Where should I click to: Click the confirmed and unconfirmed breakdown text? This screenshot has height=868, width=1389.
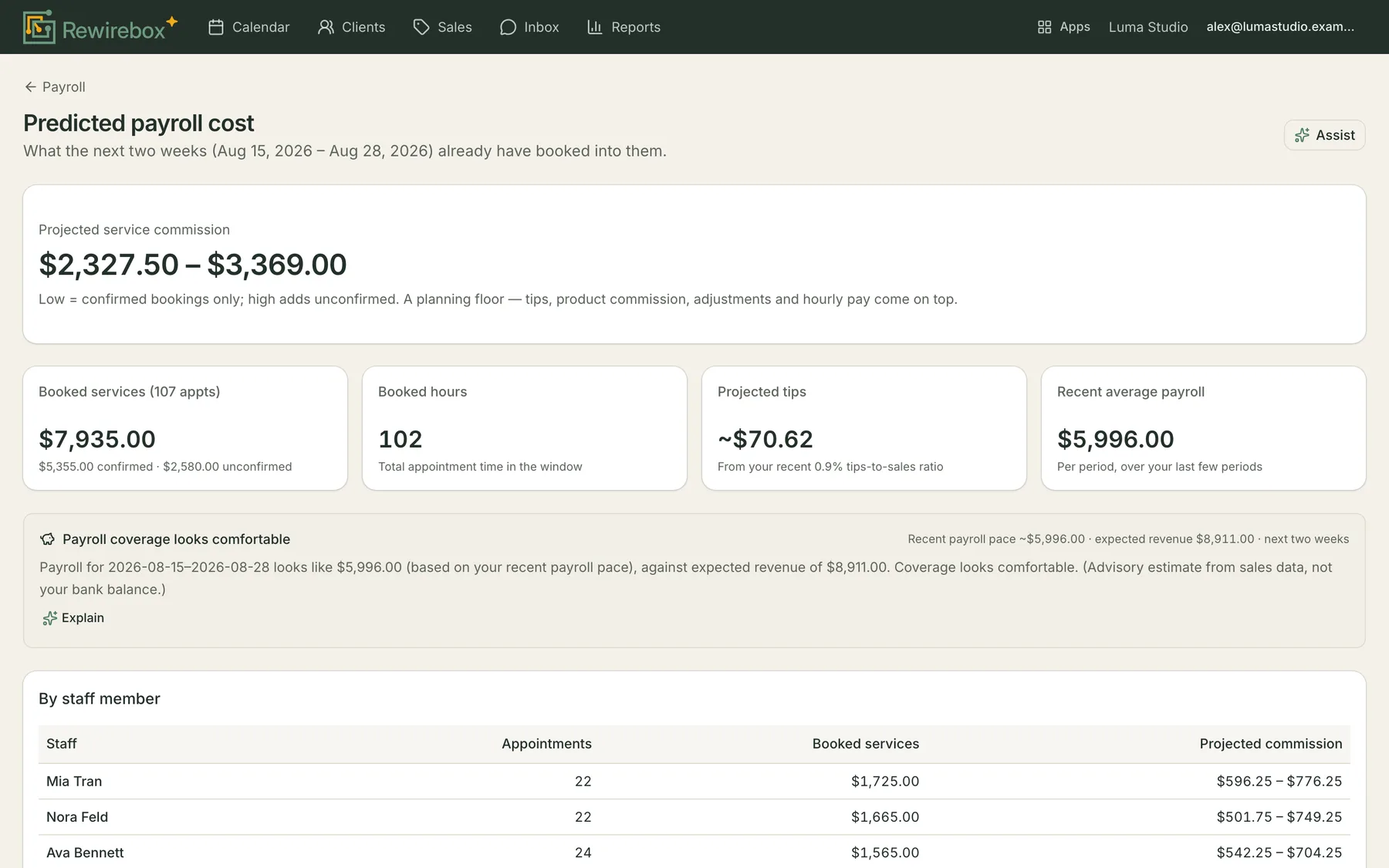165,467
